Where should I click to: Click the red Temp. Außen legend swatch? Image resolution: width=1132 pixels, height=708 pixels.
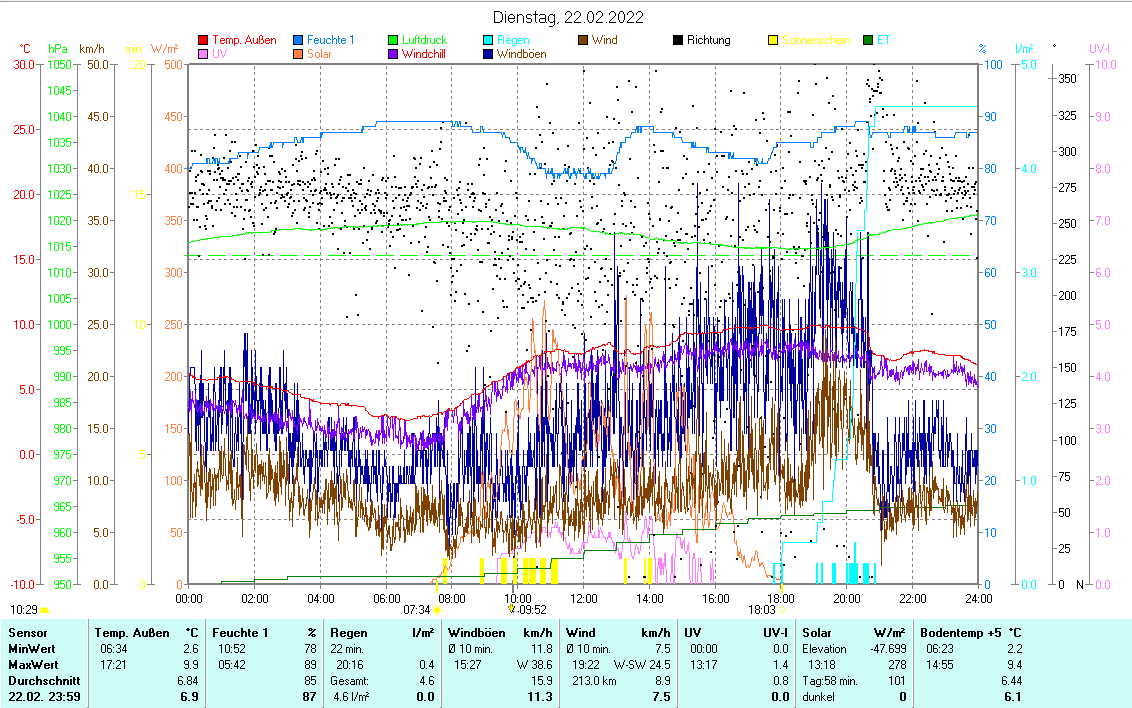point(204,40)
